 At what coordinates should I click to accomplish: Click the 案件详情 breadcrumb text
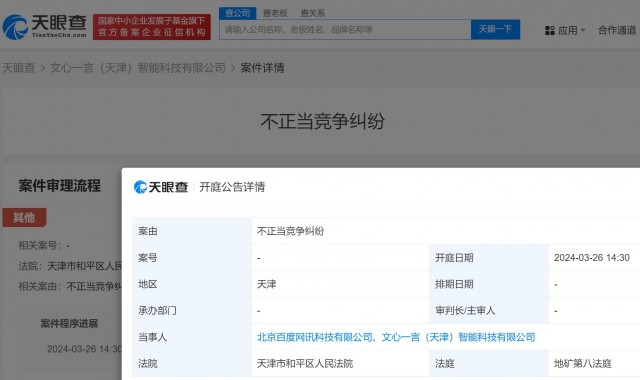pos(262,68)
